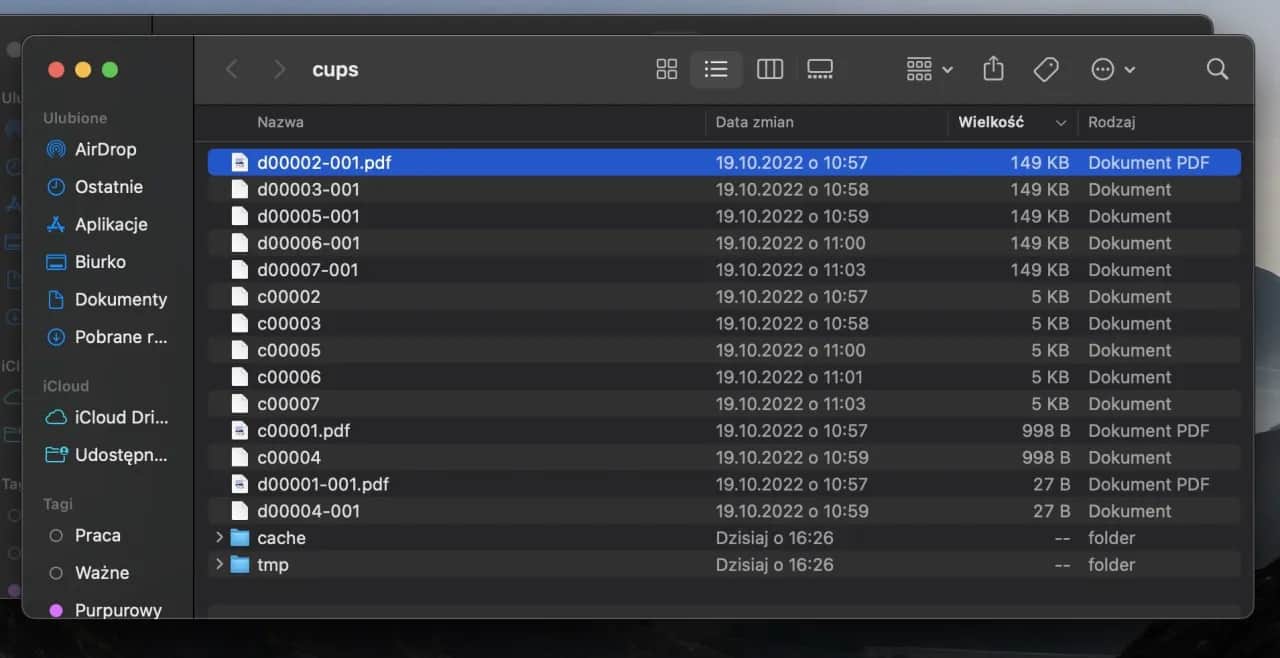Expand the cache folder disclosure triangle
The width and height of the screenshot is (1280, 658).
(220, 537)
